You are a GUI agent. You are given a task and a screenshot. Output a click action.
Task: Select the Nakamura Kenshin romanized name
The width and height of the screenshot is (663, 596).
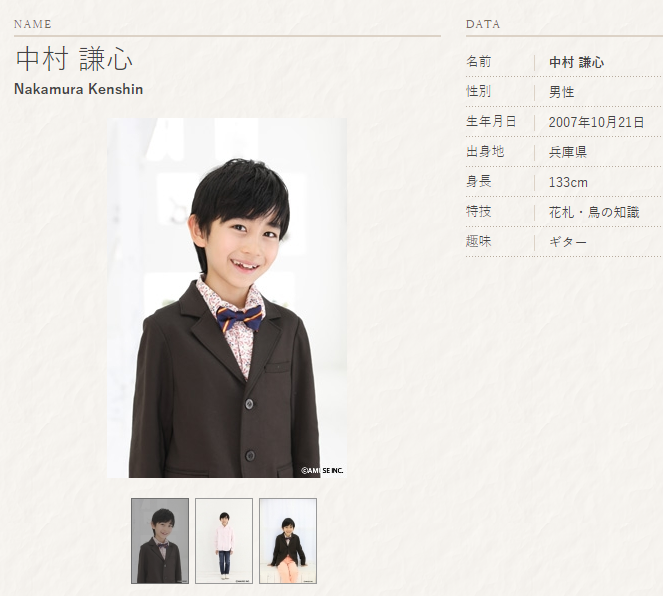[x=79, y=89]
